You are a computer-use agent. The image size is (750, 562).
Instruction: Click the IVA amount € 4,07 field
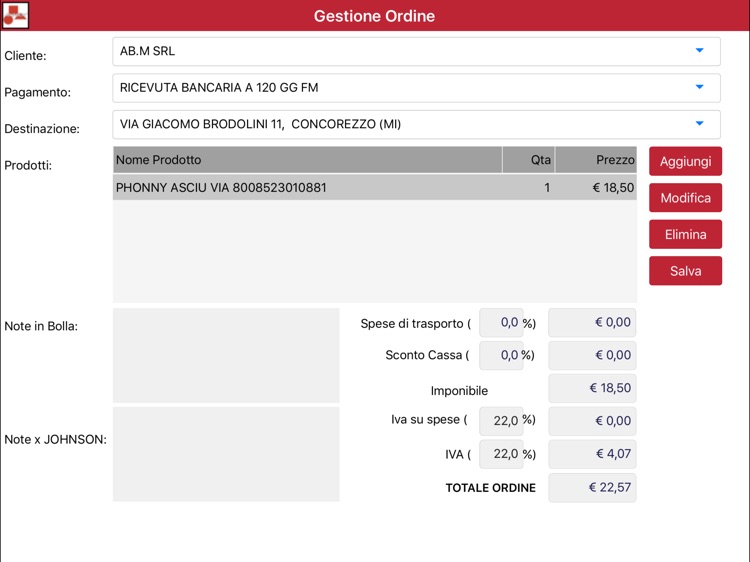click(x=592, y=453)
